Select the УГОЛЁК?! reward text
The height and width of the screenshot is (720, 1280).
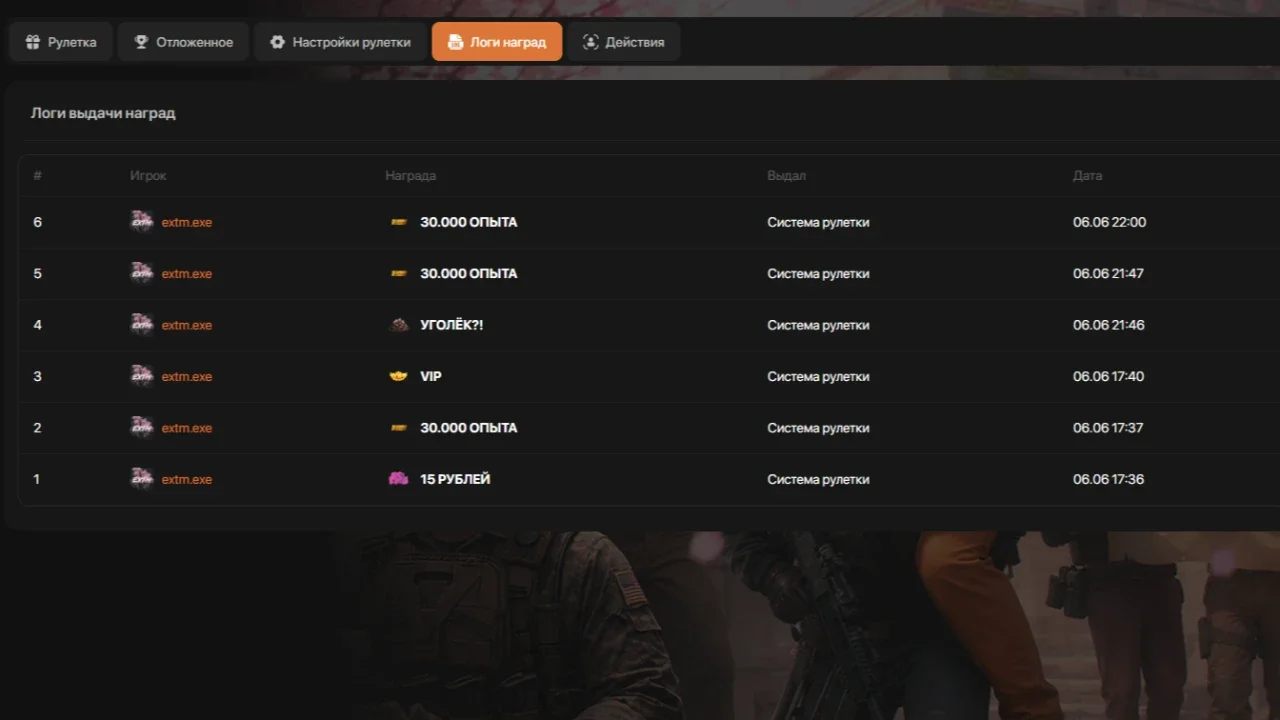[452, 325]
